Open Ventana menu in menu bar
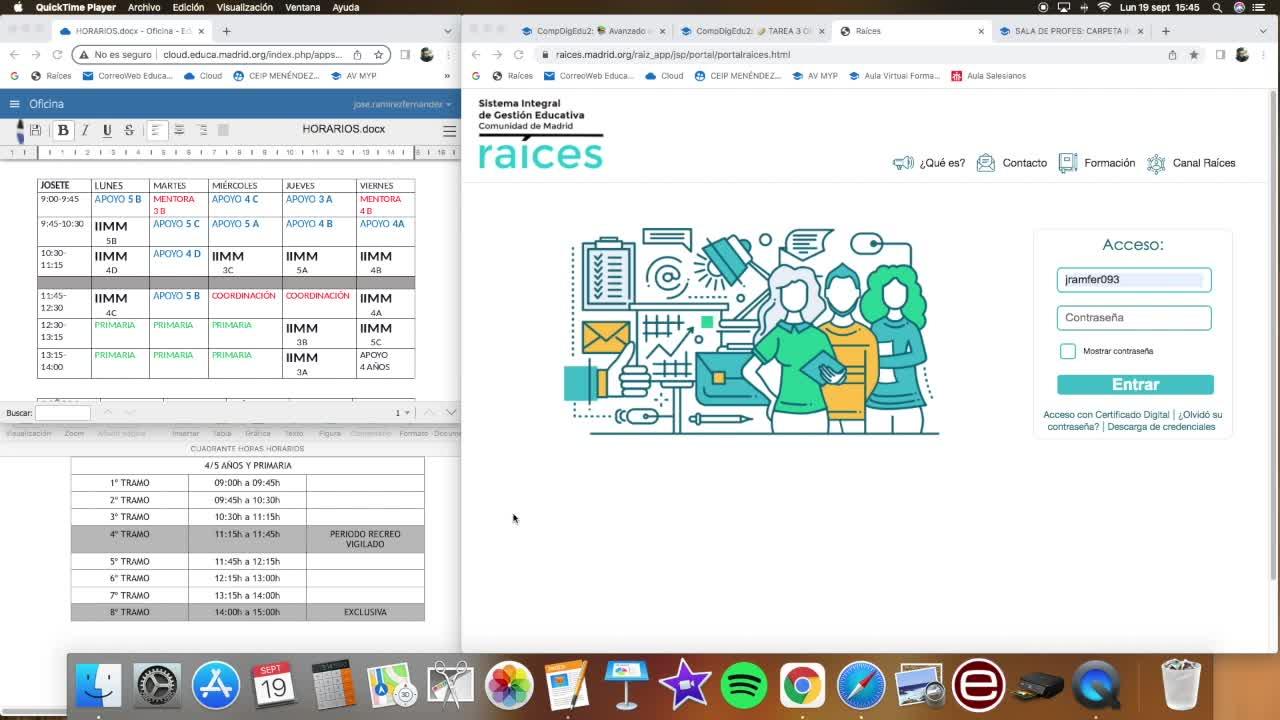This screenshot has width=1280, height=720. point(303,7)
